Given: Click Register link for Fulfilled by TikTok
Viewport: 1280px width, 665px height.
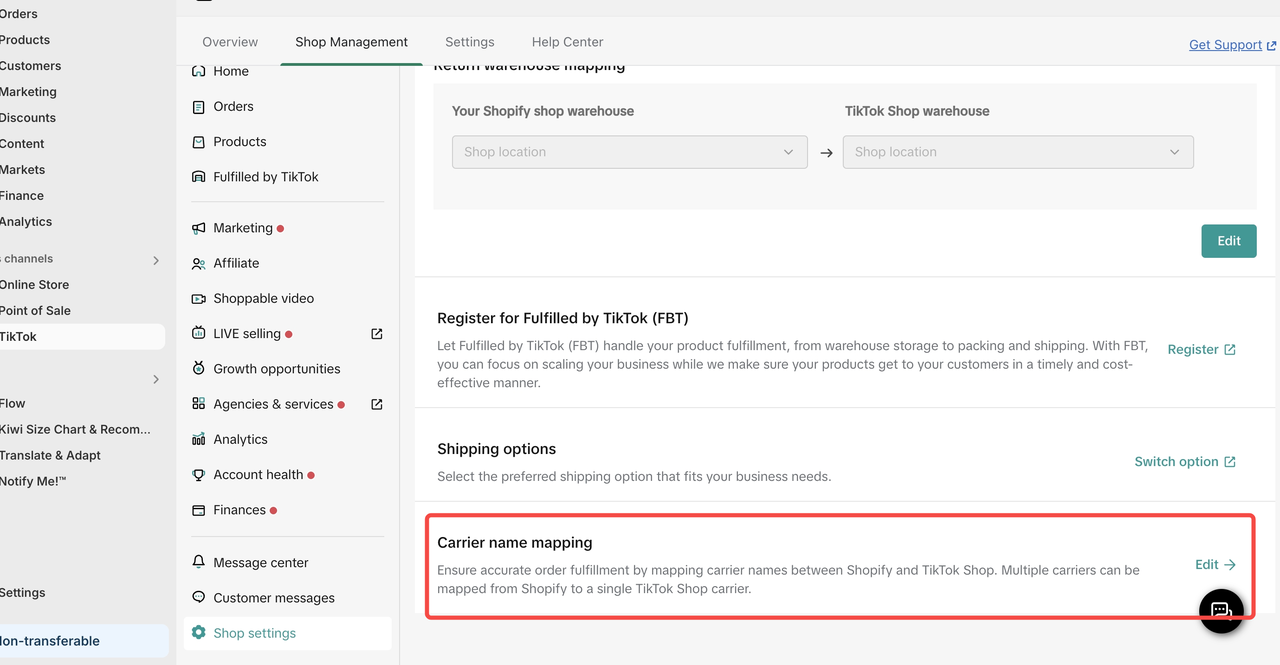Looking at the screenshot, I should click(1201, 350).
